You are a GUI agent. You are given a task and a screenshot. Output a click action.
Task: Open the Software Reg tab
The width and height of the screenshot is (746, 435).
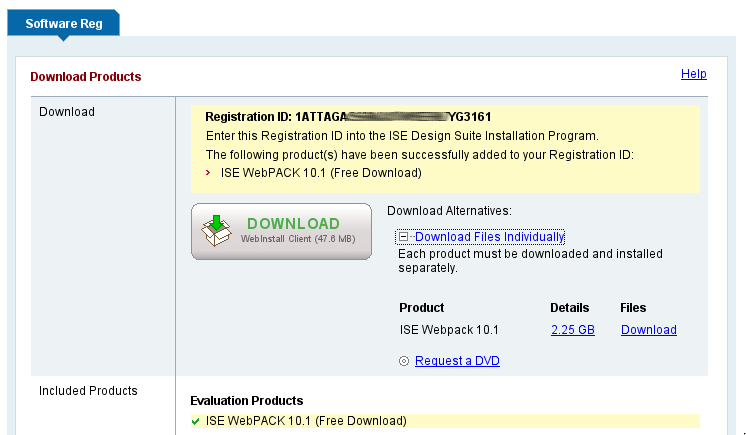(x=63, y=21)
